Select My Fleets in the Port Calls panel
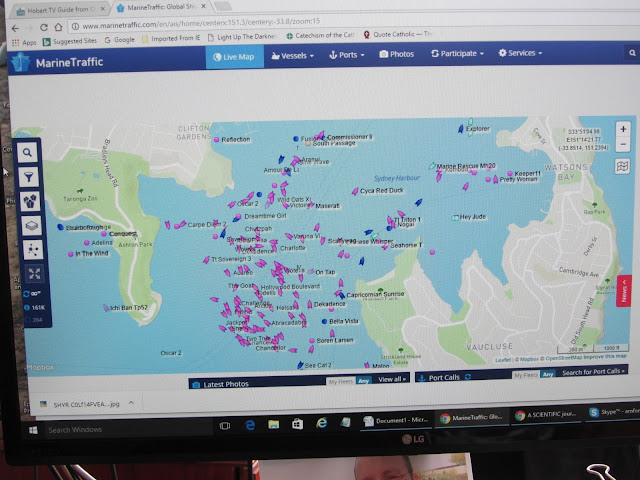This screenshot has width=640, height=480. pos(526,375)
